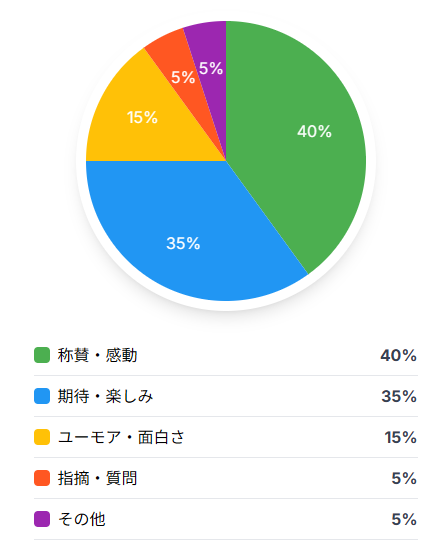The image size is (447, 554).
Task: Click the 40% value in legend row
Action: point(399,355)
